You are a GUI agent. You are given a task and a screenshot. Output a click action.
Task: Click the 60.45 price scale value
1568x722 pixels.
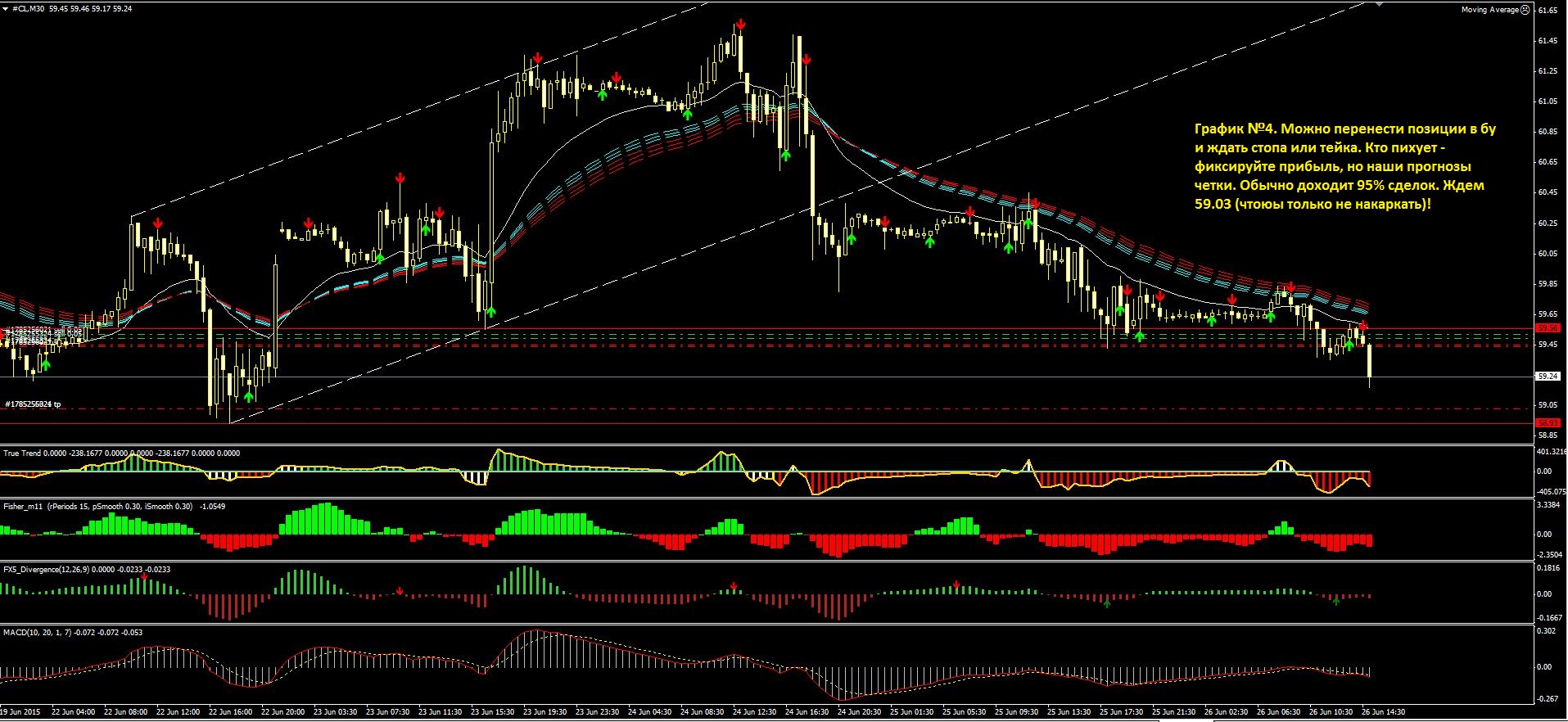tap(1548, 192)
